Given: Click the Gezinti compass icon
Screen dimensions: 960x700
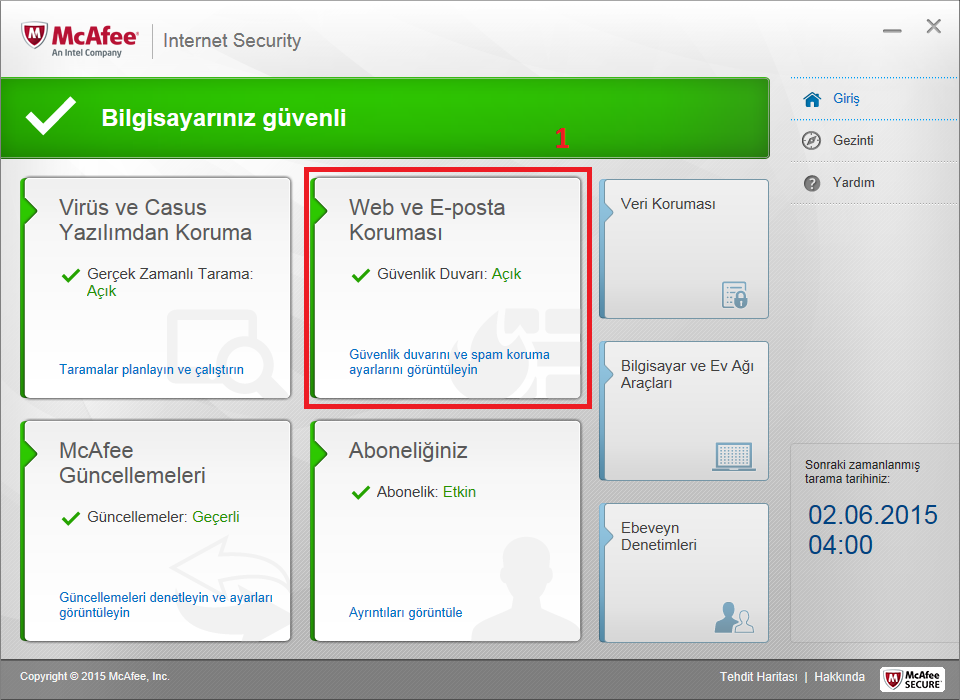Looking at the screenshot, I should coord(812,141).
